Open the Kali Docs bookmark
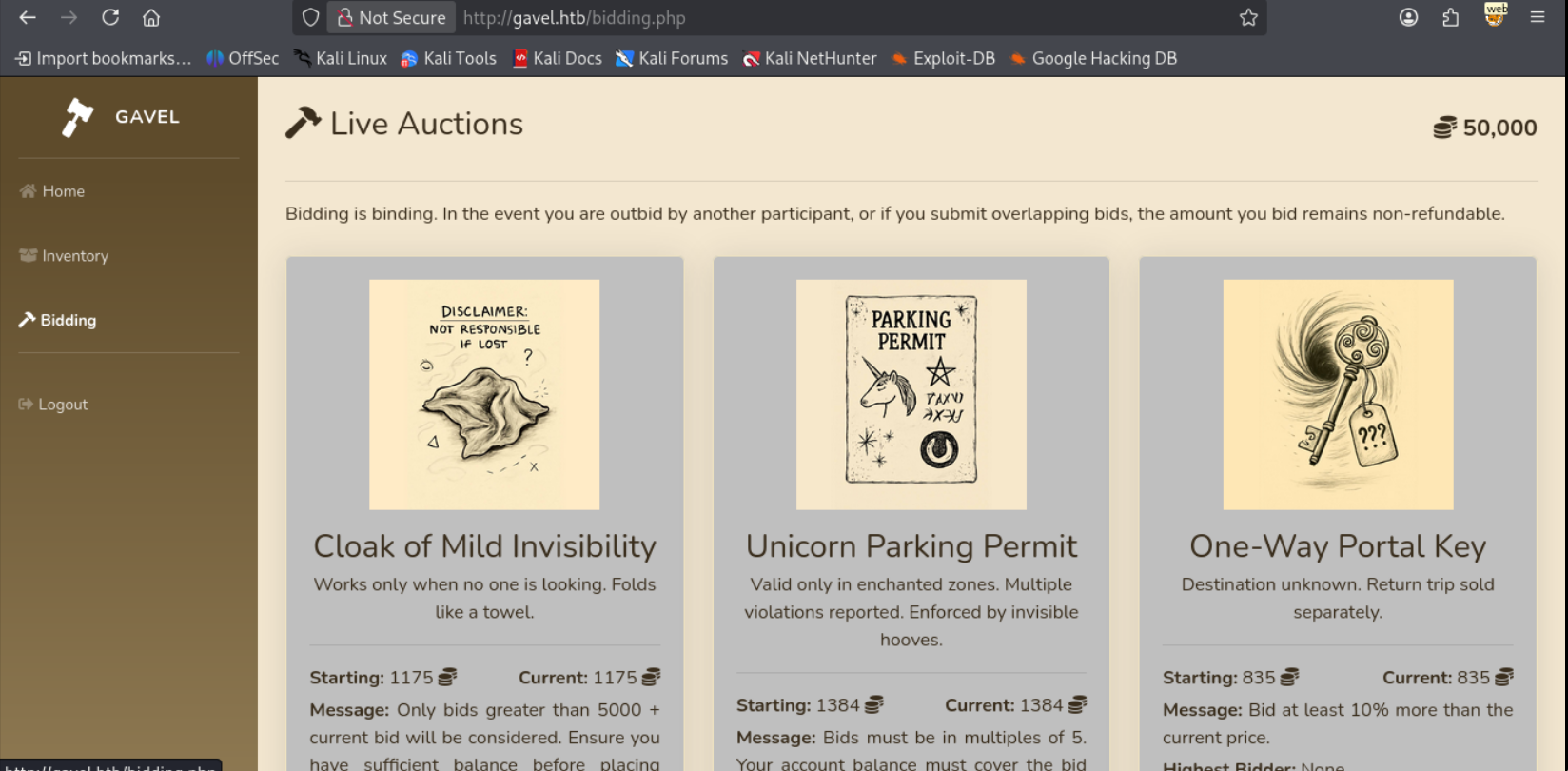This screenshot has width=1568, height=771. pyautogui.click(x=557, y=58)
